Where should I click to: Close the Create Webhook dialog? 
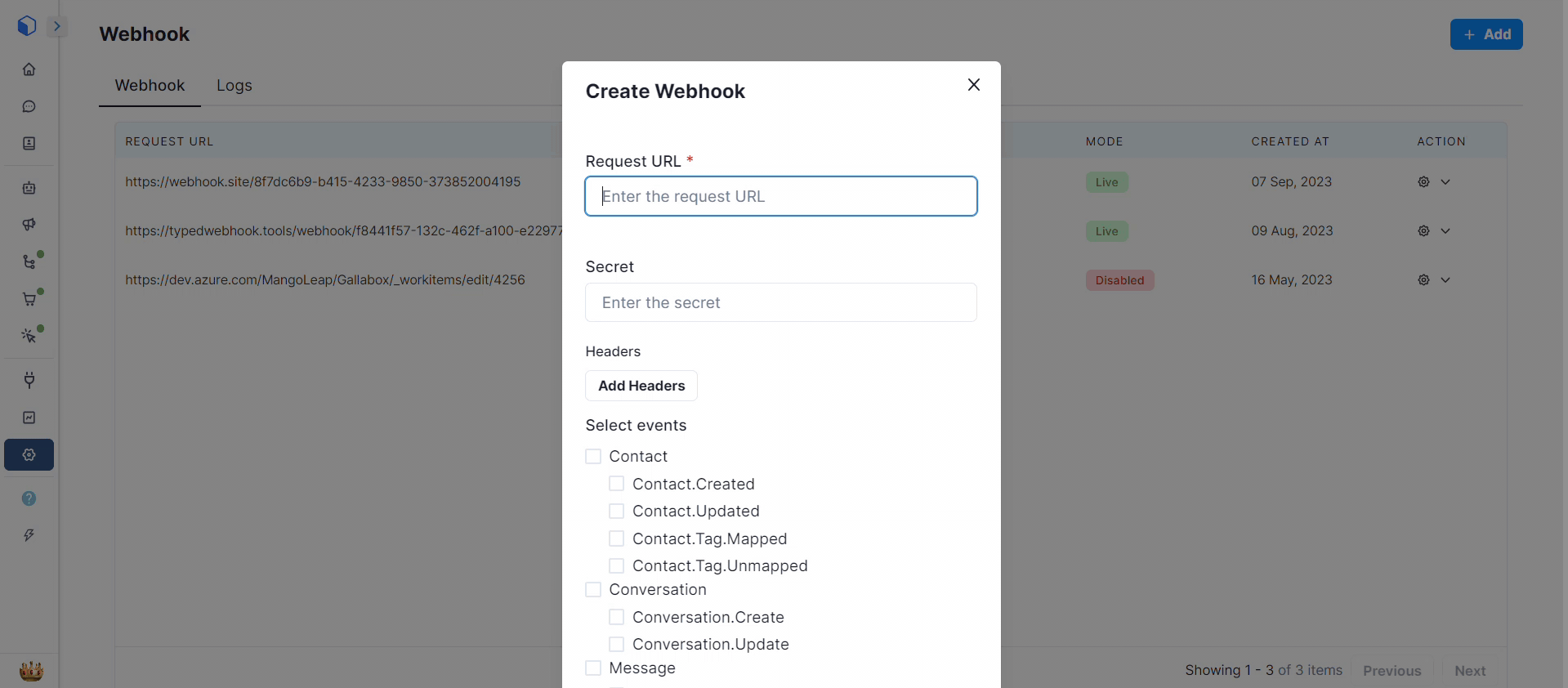click(x=973, y=85)
